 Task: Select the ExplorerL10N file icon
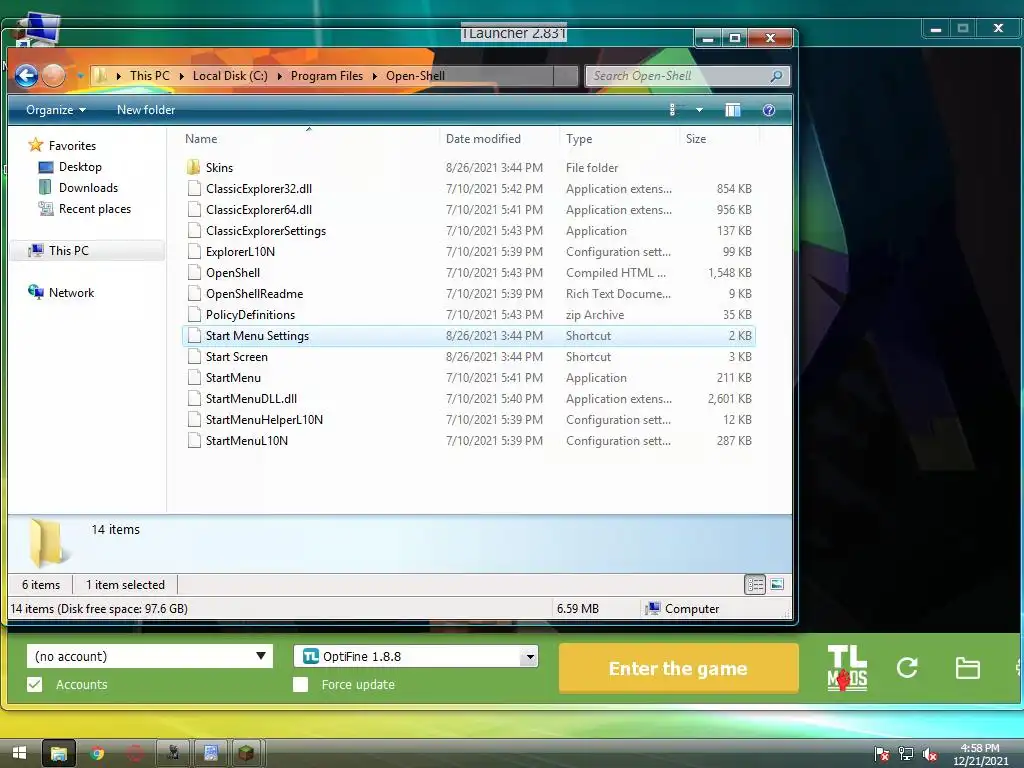[x=194, y=251]
